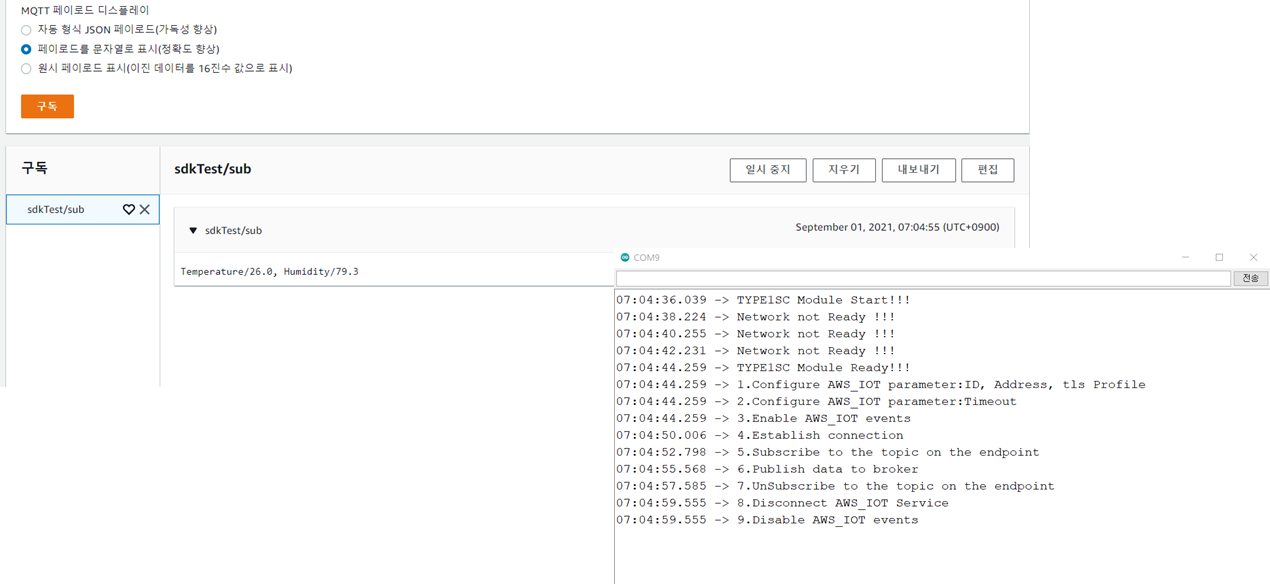This screenshot has height=584, width=1270.
Task: Click the orange 구독 subscribe button
Action: pos(47,106)
